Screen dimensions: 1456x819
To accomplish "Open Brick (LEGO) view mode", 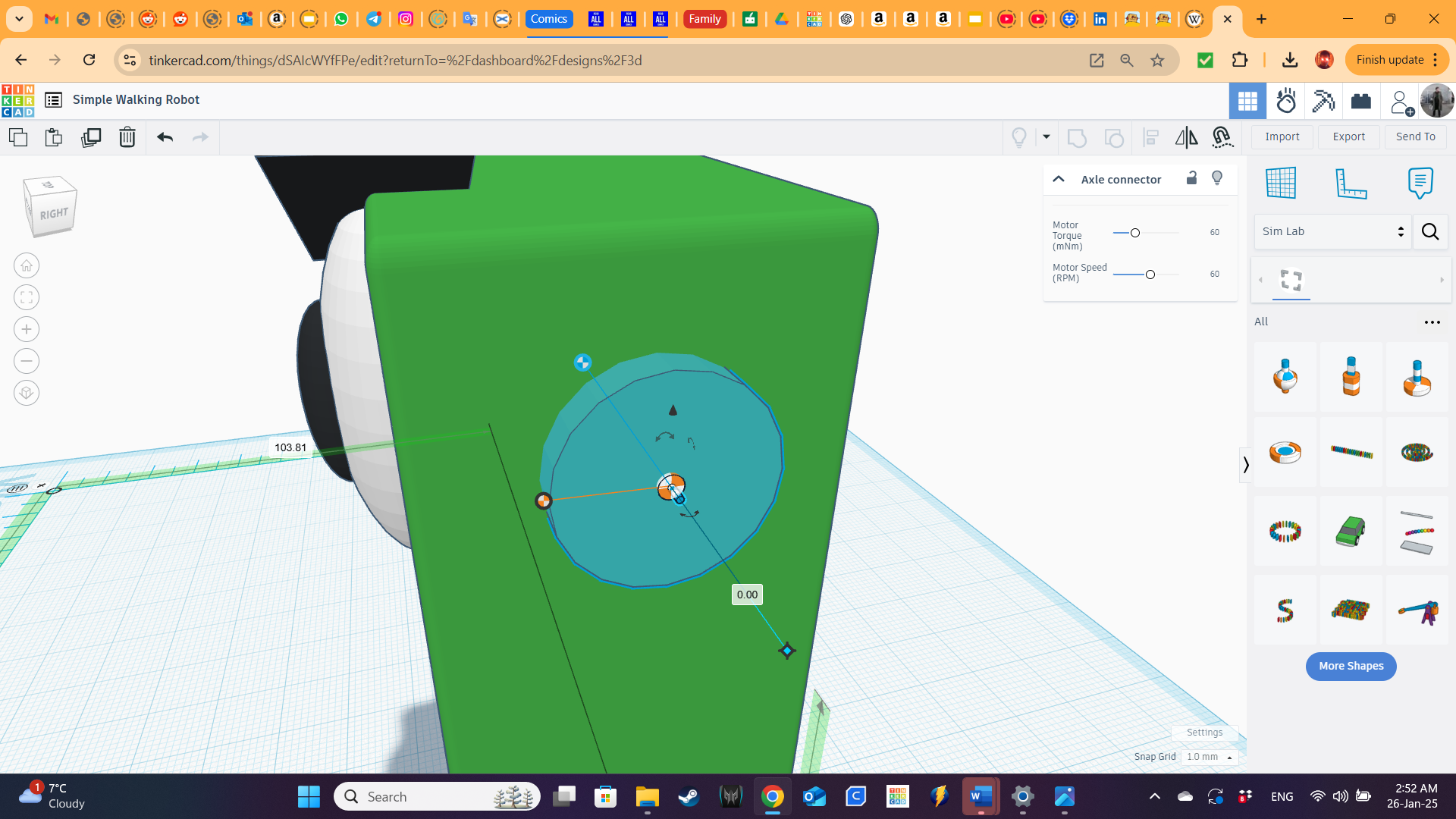I will (1361, 101).
